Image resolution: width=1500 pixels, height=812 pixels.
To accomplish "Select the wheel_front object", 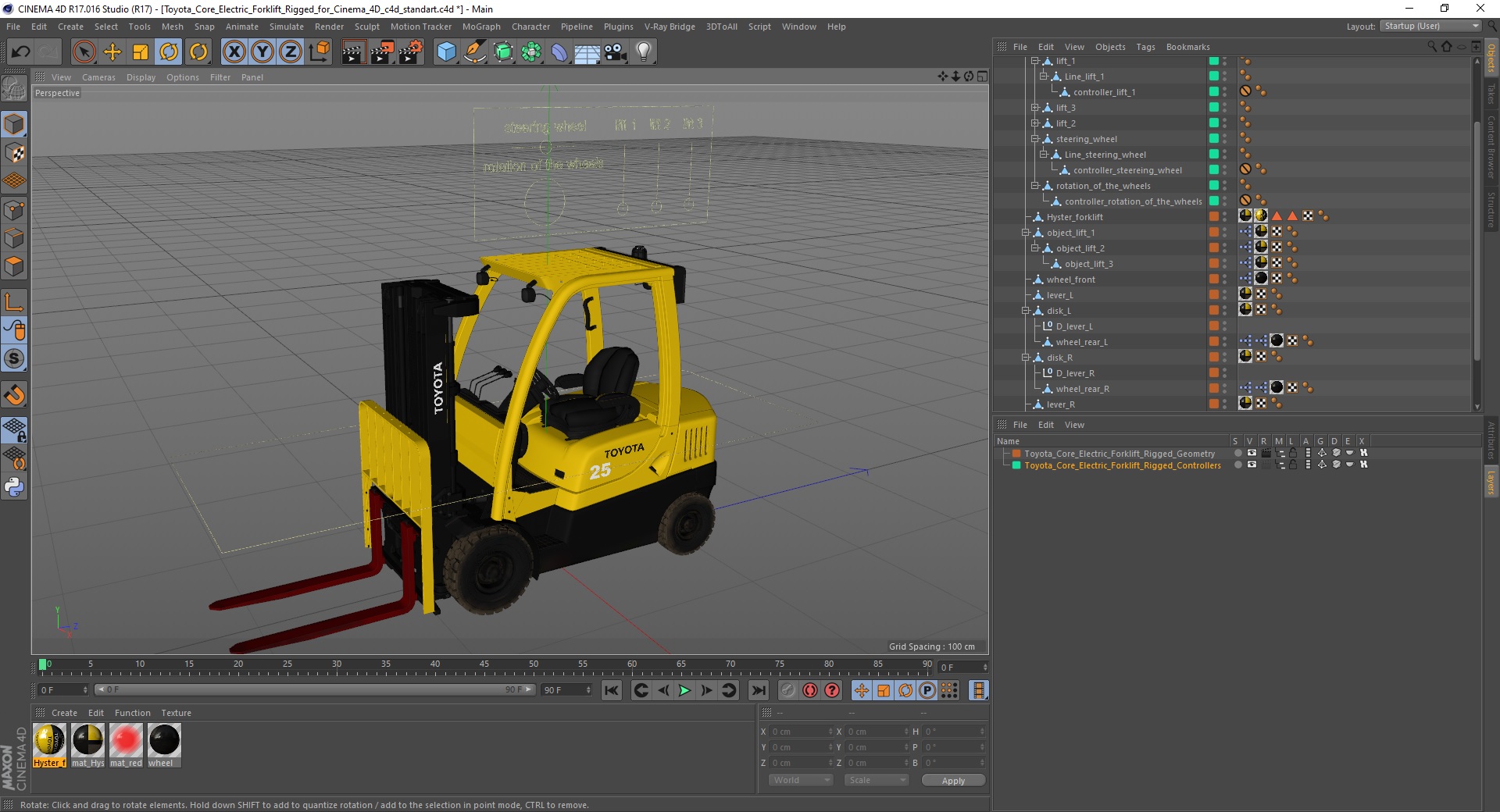I will pos(1071,280).
